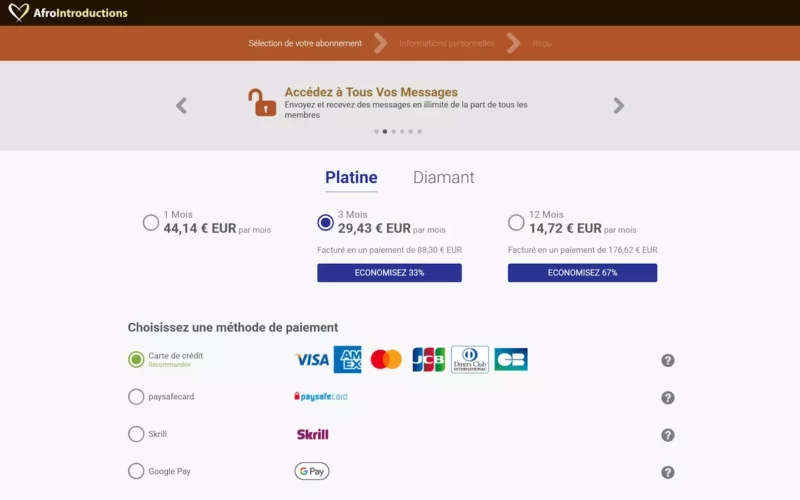Screen dimensions: 800x500
Task: Open help icon for Carte de crédit
Action: 668,360
